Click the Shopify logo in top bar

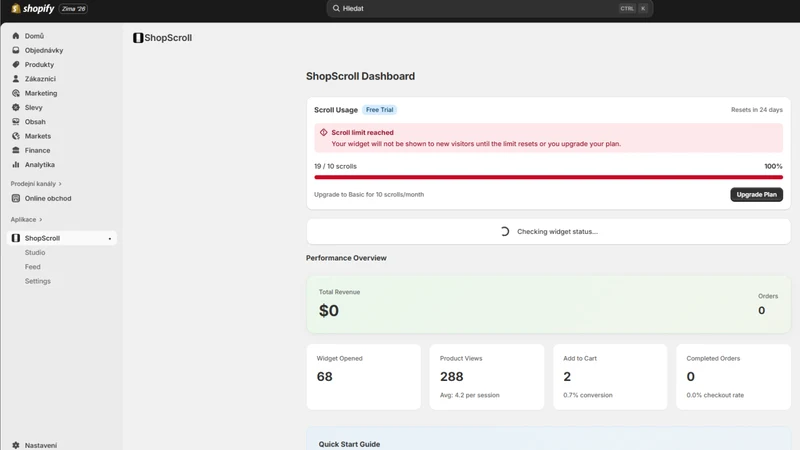point(33,9)
